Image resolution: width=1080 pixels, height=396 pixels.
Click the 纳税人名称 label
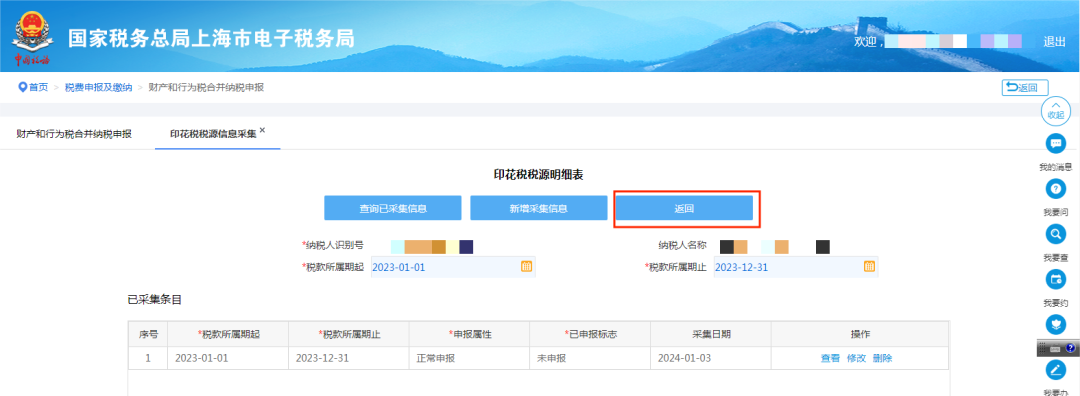[x=682, y=245]
